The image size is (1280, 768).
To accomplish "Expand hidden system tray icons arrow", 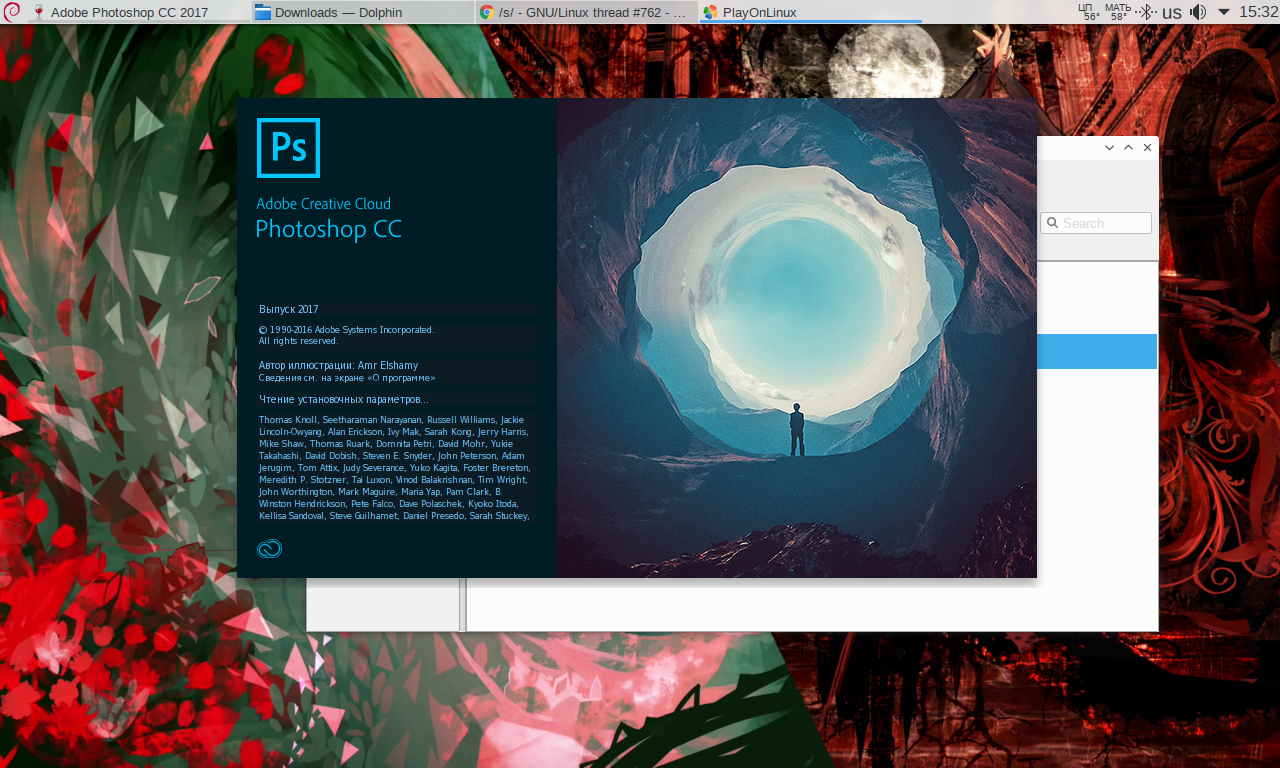I will click(1224, 12).
